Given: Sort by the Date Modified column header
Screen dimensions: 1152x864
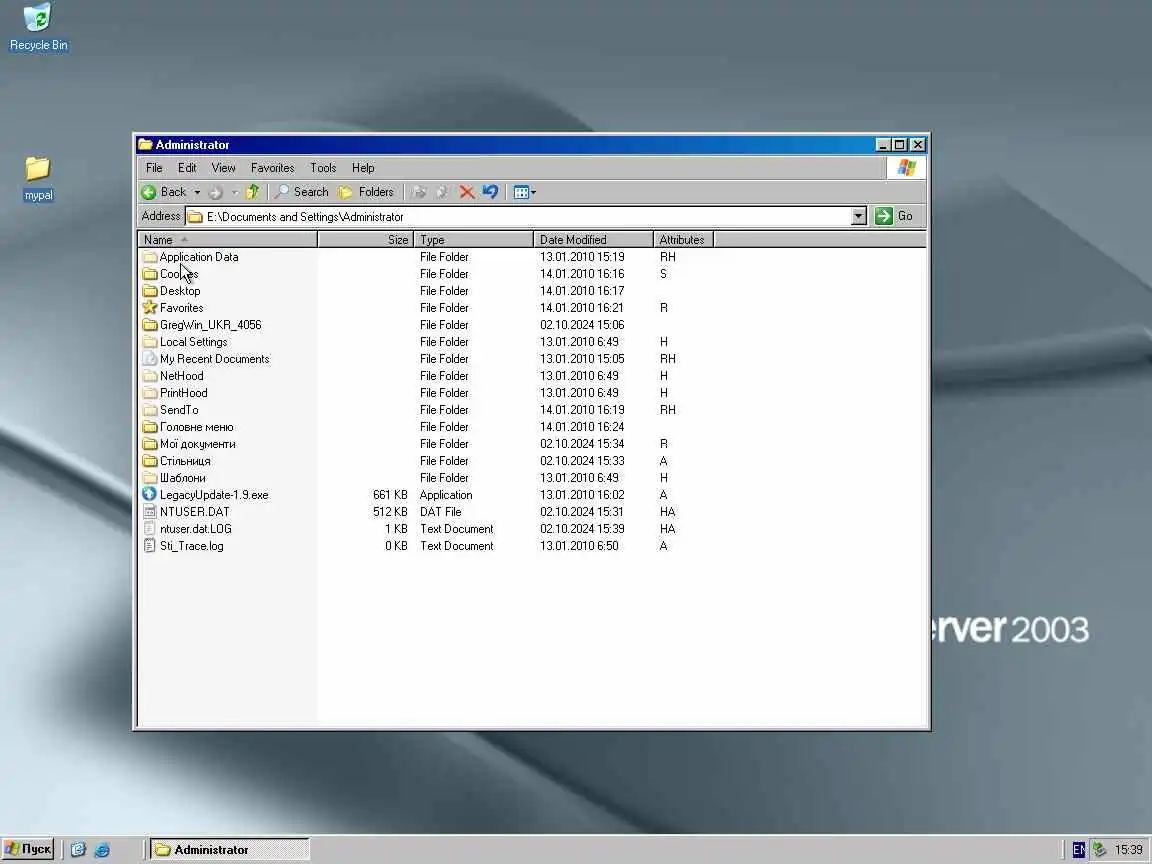Looking at the screenshot, I should pos(594,240).
